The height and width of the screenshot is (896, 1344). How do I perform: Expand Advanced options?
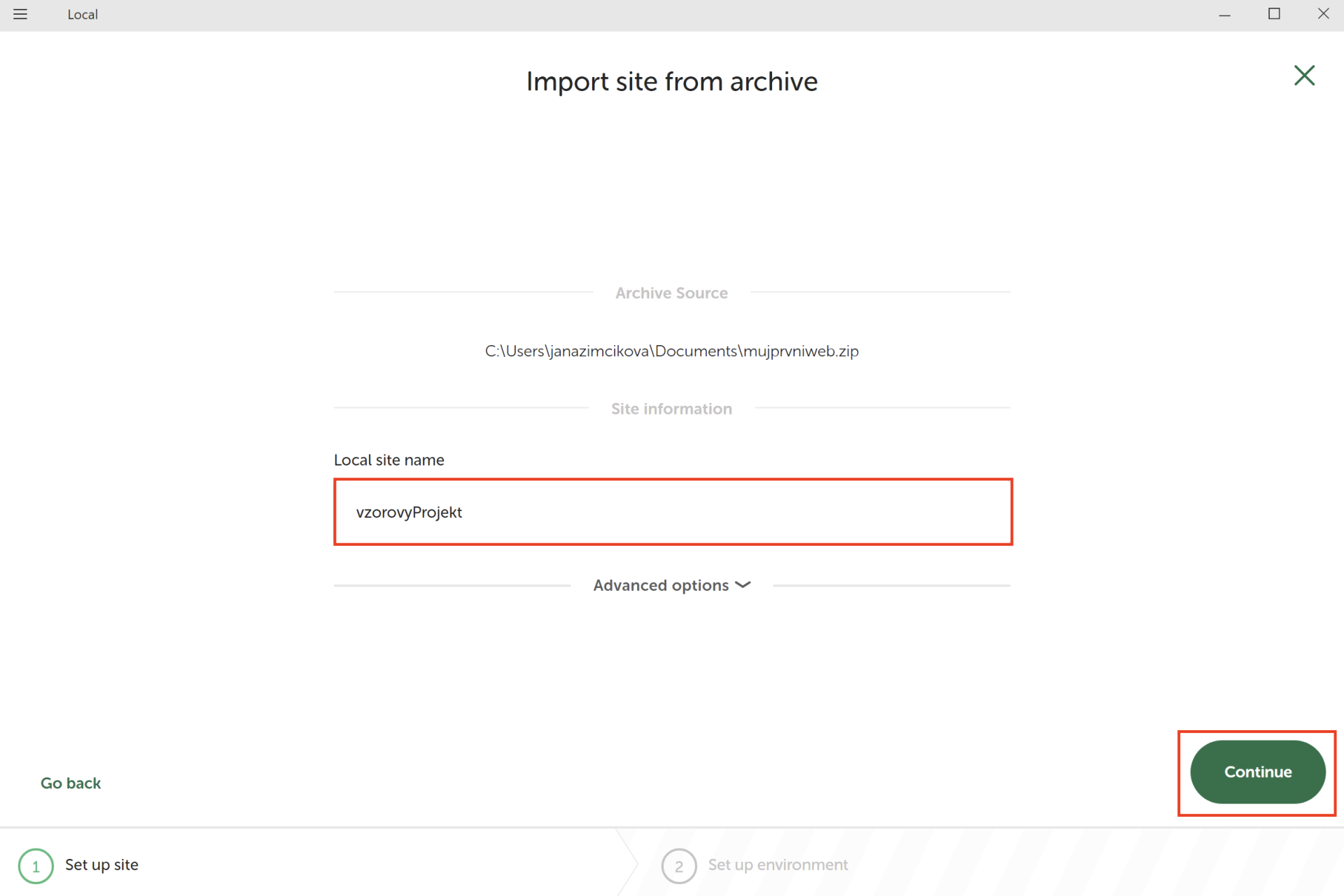pyautogui.click(x=661, y=585)
